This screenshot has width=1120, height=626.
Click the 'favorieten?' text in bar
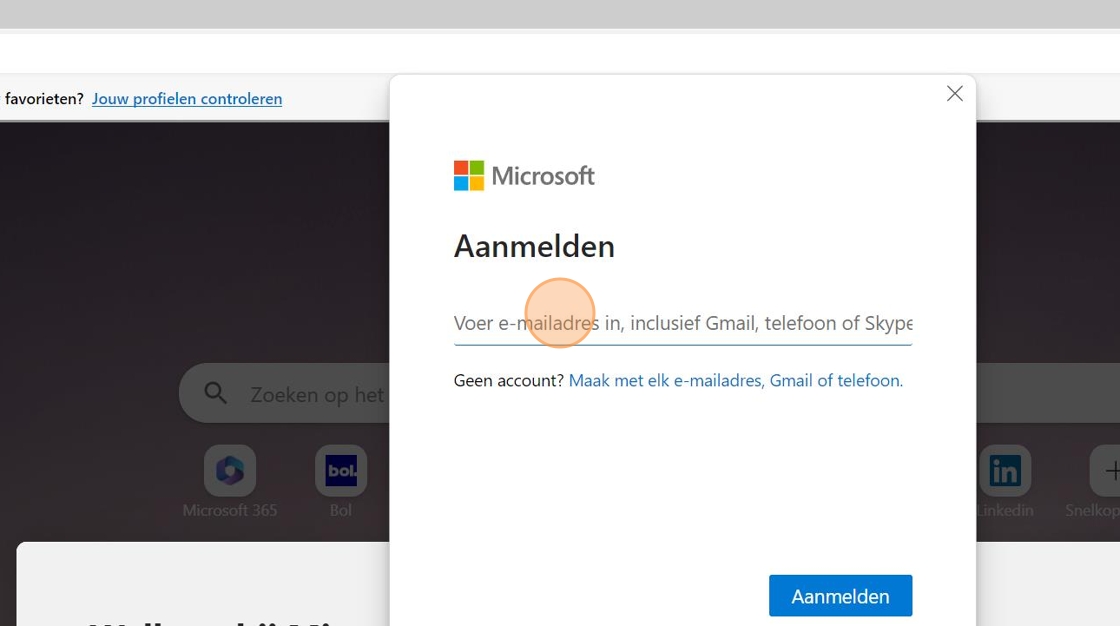(44, 98)
